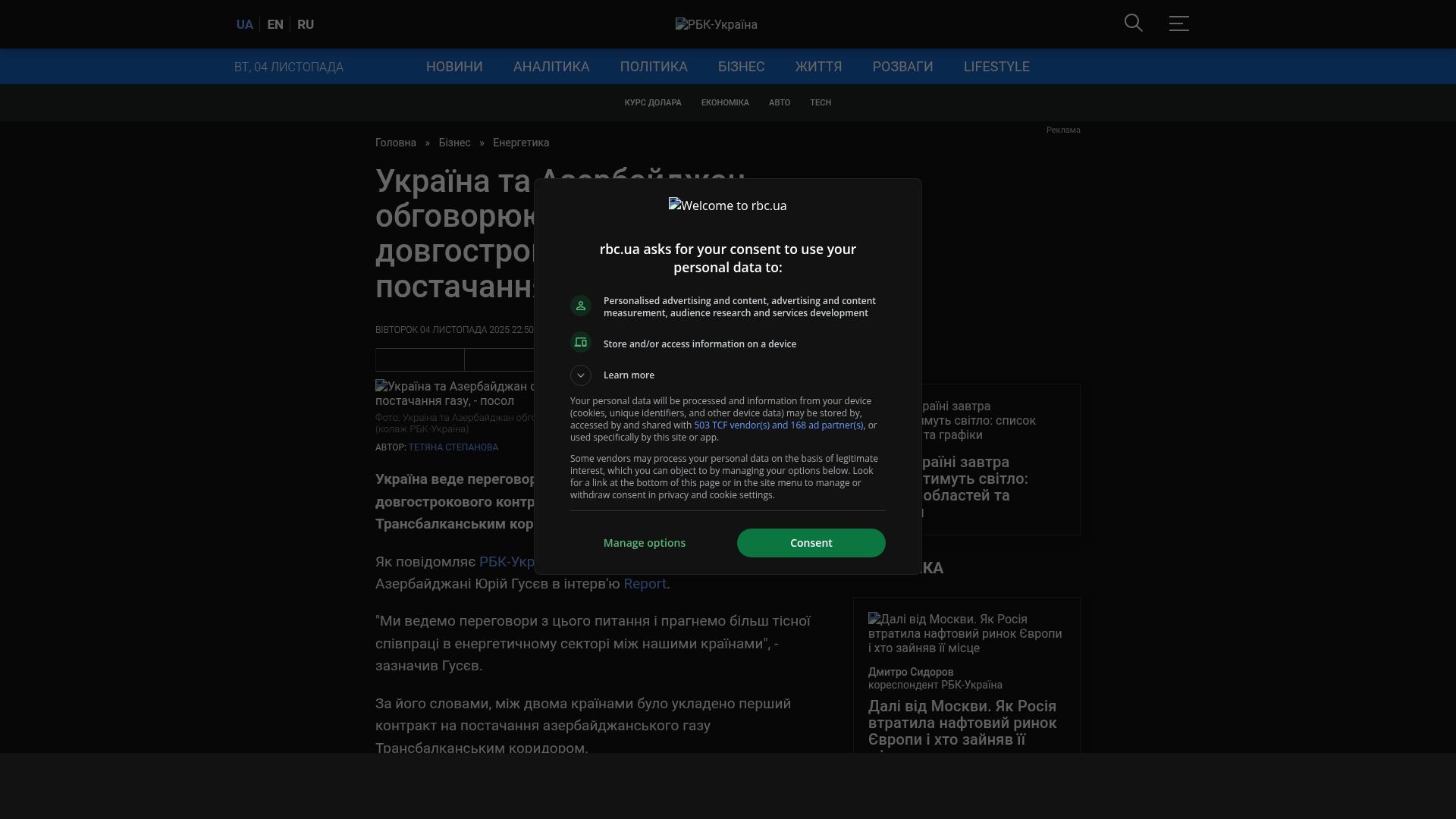The width and height of the screenshot is (1456, 819).
Task: Click the search magnifier icon
Action: [x=1133, y=24]
